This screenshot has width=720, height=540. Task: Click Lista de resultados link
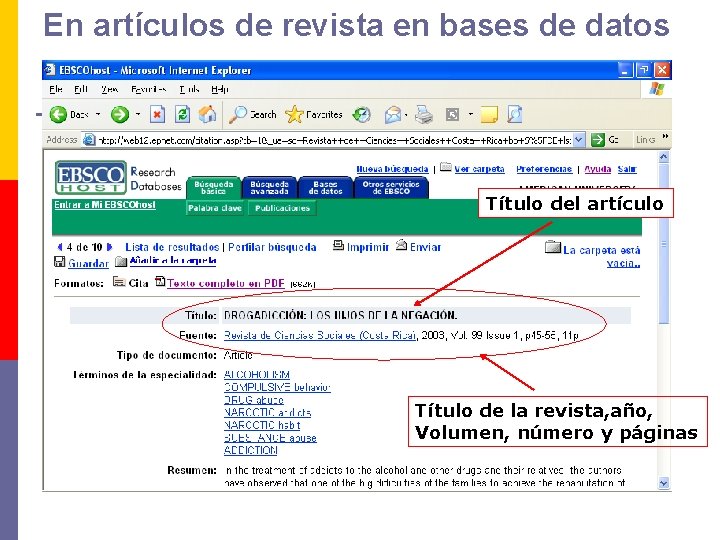click(x=172, y=247)
